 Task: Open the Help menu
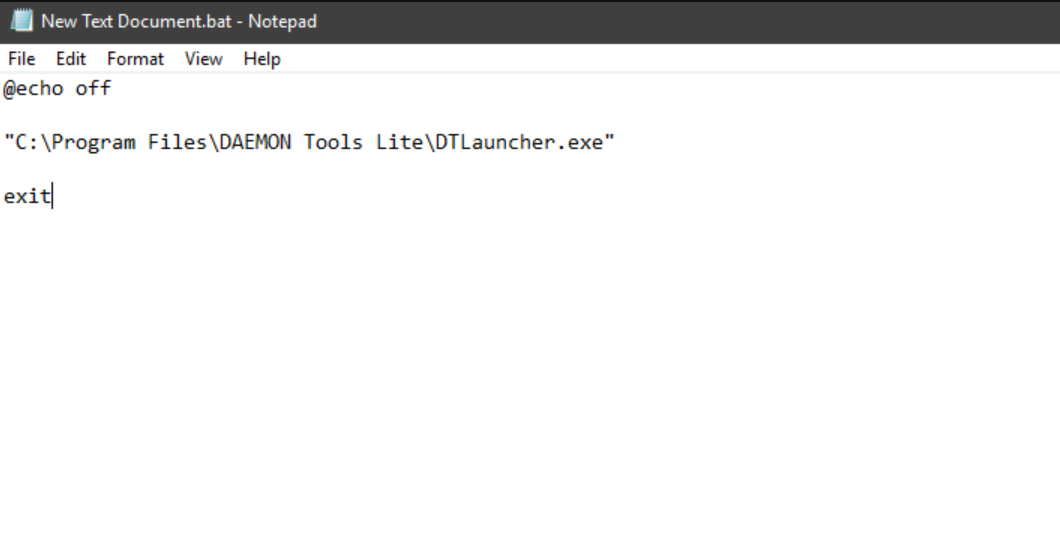[x=262, y=59]
